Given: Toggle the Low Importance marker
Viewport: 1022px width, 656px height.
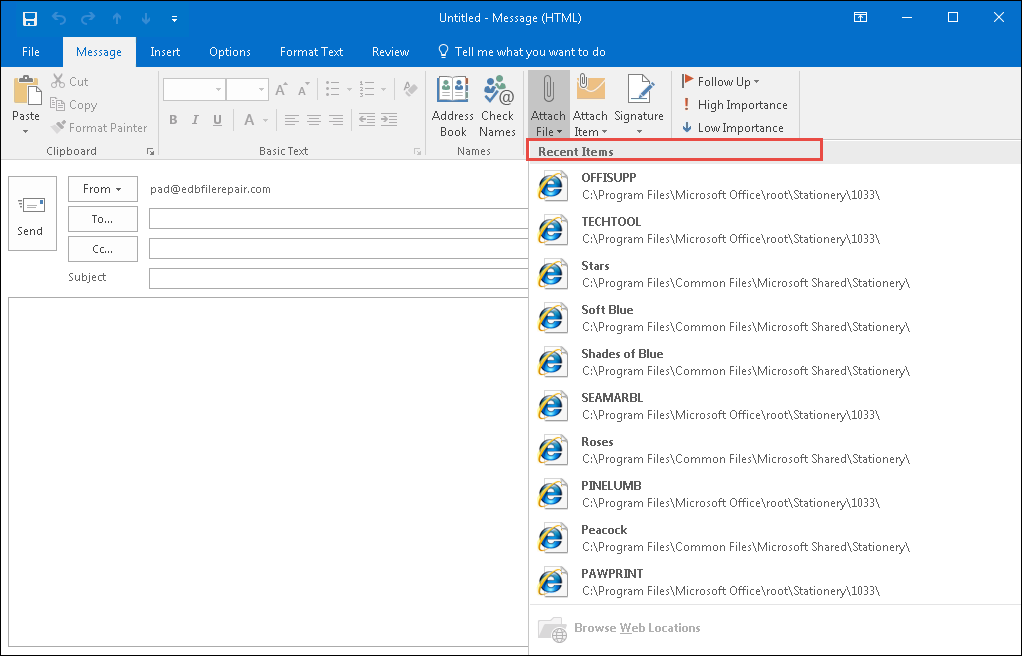Looking at the screenshot, I should click(x=733, y=128).
